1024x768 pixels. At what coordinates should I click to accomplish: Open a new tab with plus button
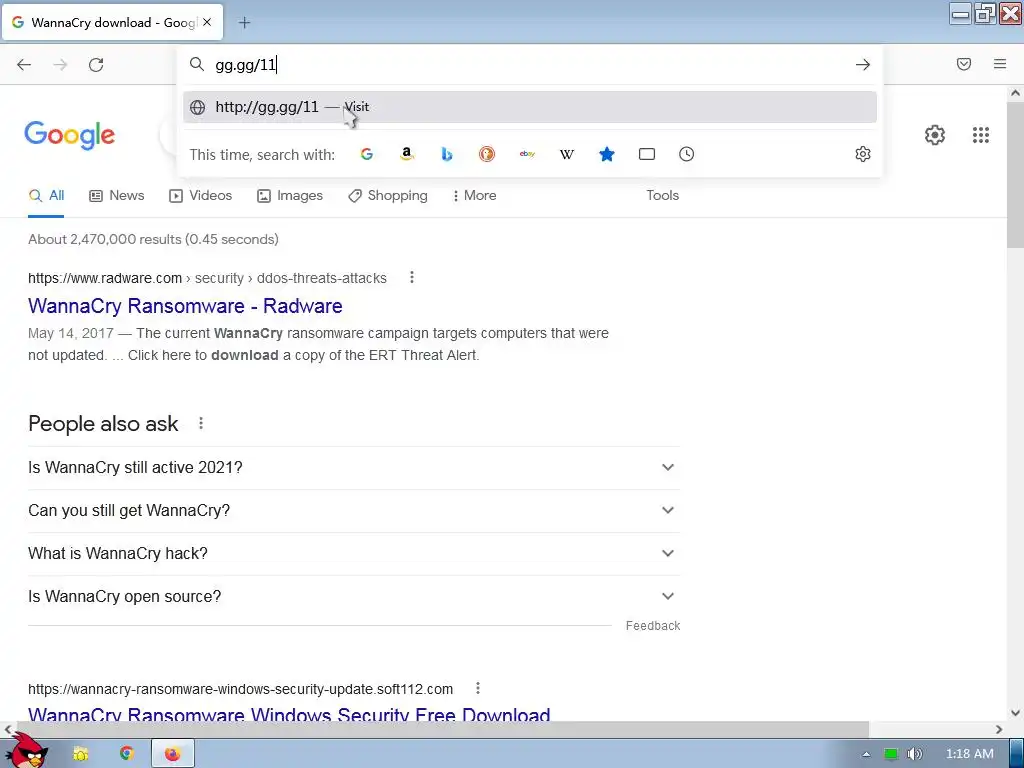tap(244, 23)
